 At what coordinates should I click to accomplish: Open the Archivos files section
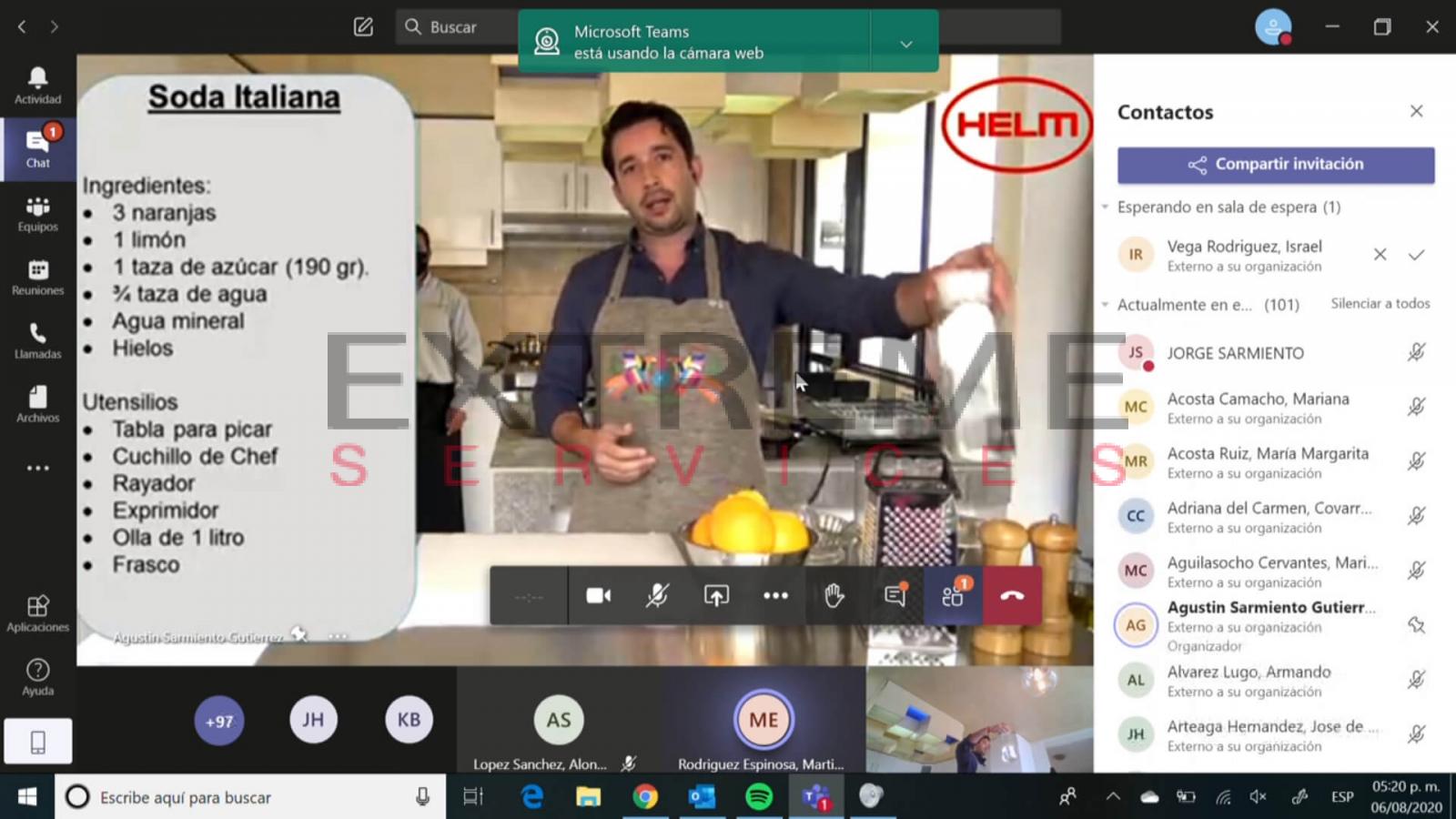click(37, 404)
